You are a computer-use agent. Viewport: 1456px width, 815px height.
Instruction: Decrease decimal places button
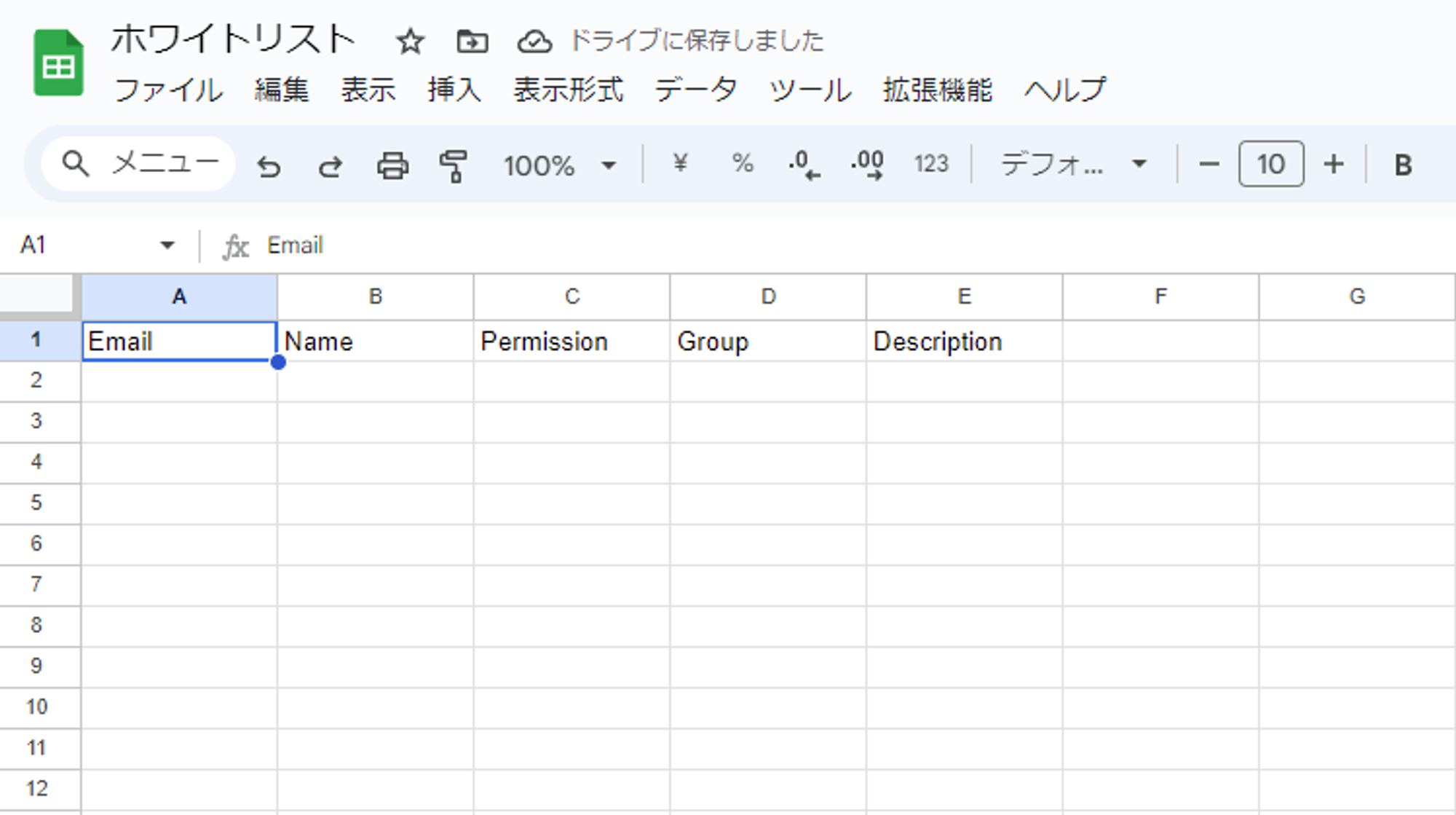pos(804,165)
